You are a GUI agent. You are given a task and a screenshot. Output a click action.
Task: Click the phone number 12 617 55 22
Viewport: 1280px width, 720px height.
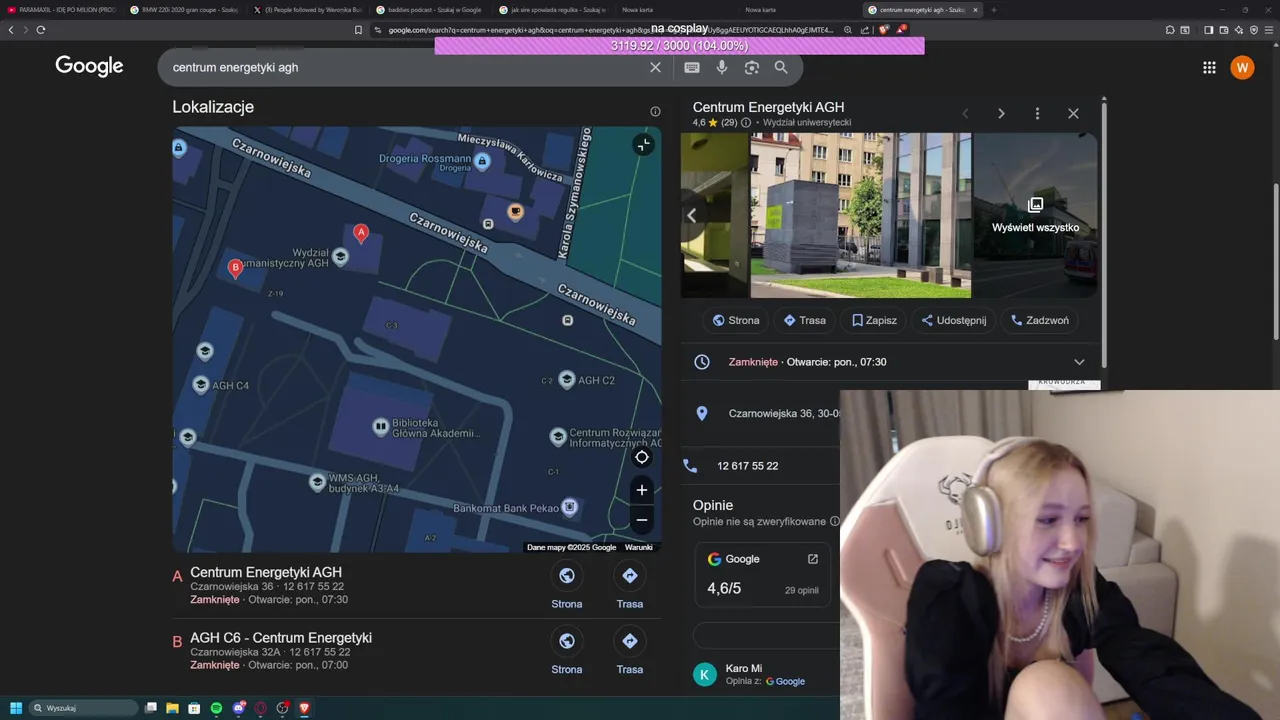(747, 466)
